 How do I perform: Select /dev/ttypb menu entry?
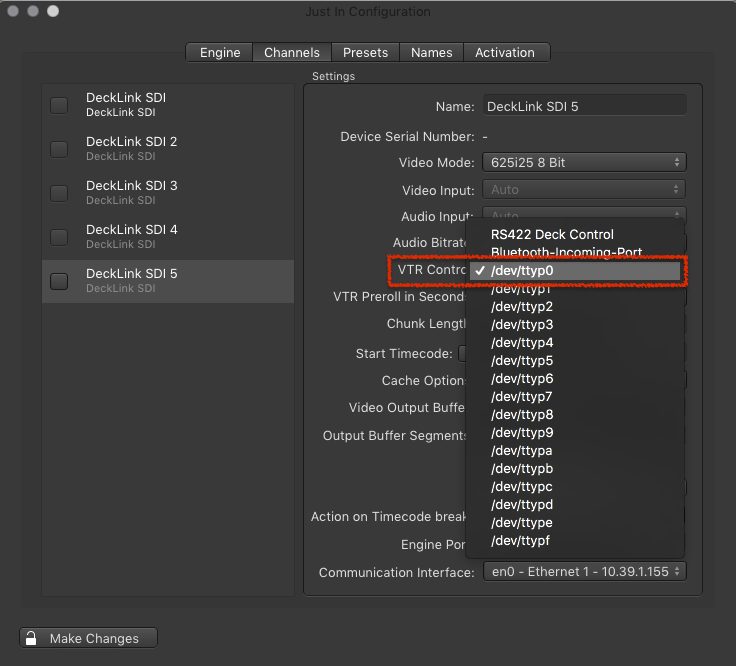(575, 468)
